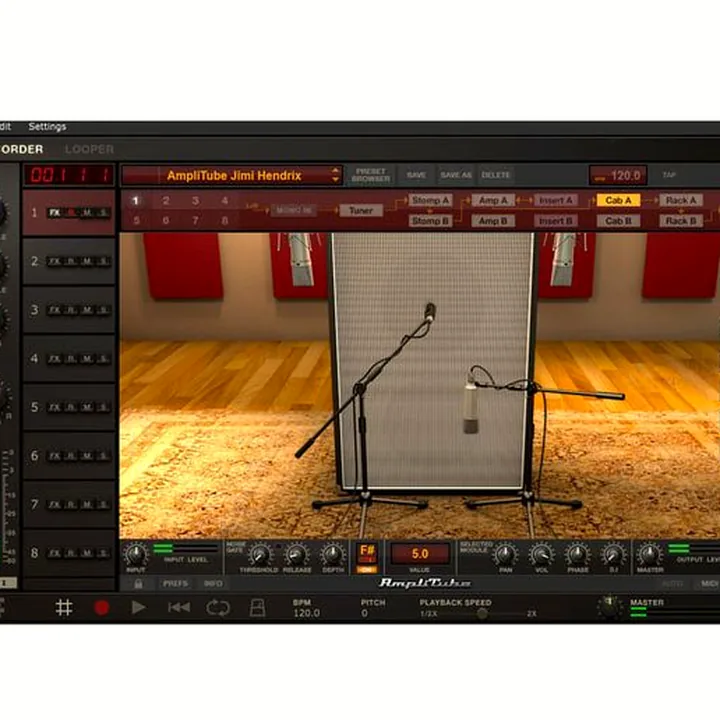Mute track 5 with its M button
The image size is (720, 720).
(x=87, y=407)
